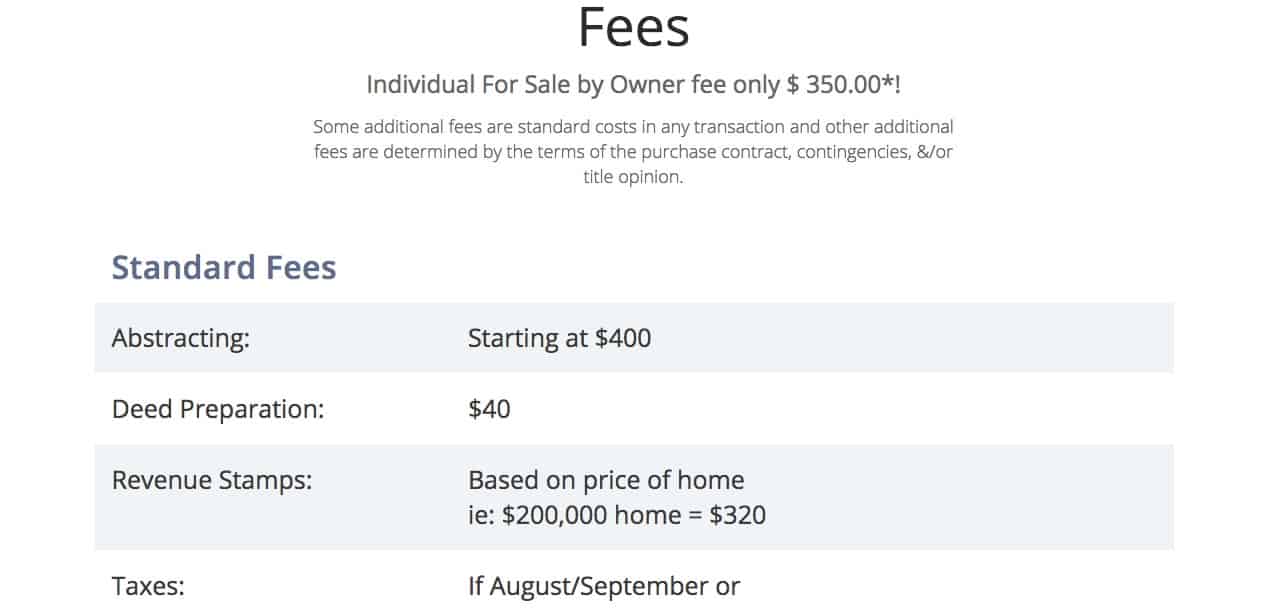1266x608 pixels.
Task: Click the If August/September or text
Action: (x=604, y=586)
